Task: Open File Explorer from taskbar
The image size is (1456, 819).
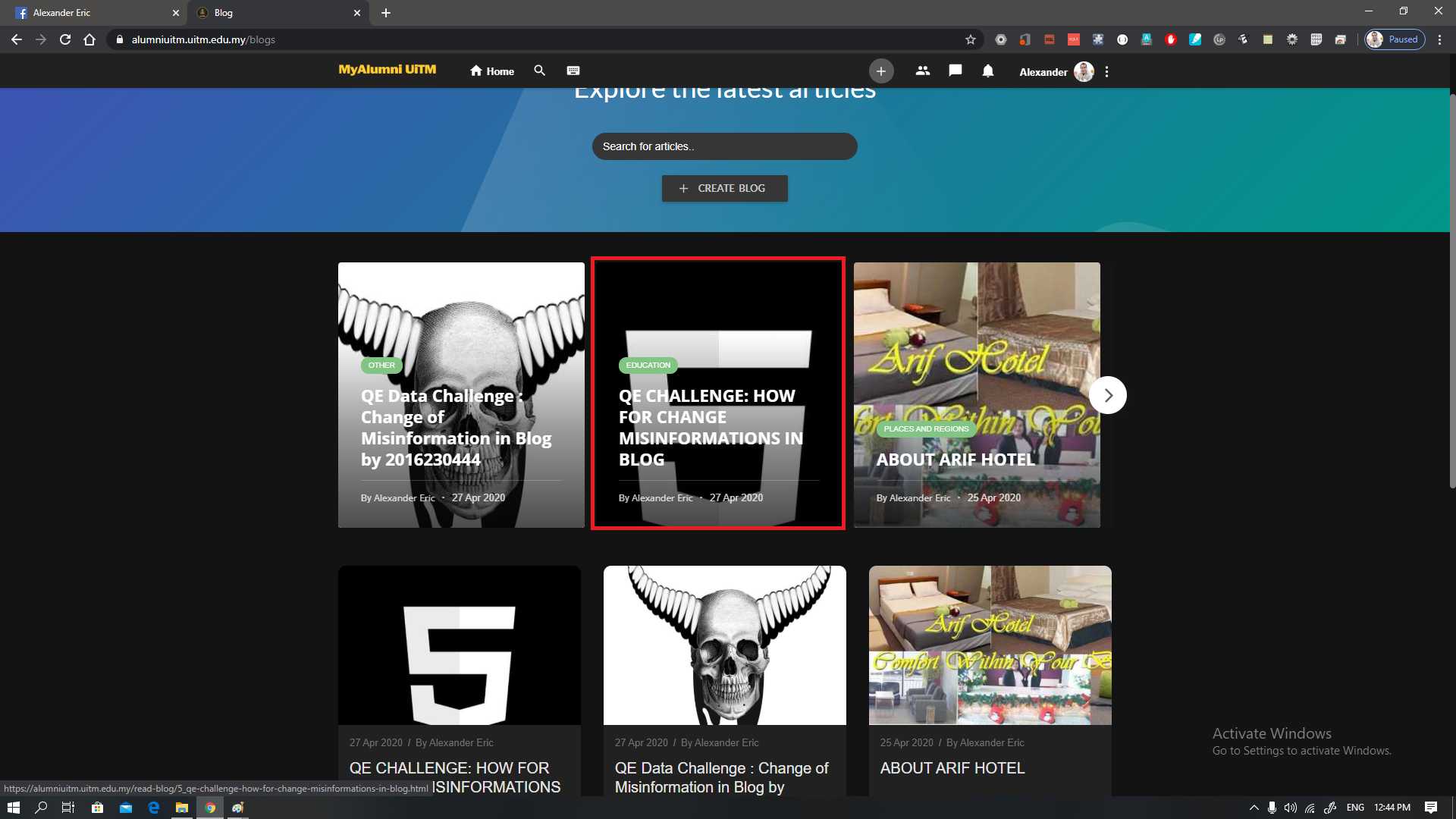Action: click(x=182, y=808)
